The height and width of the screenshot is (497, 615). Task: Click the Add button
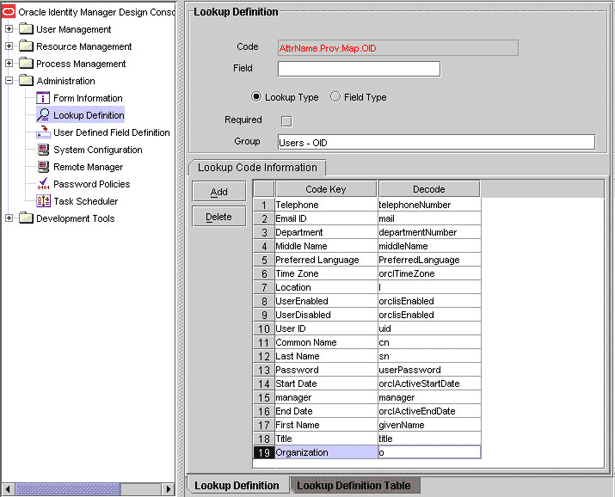coord(219,191)
